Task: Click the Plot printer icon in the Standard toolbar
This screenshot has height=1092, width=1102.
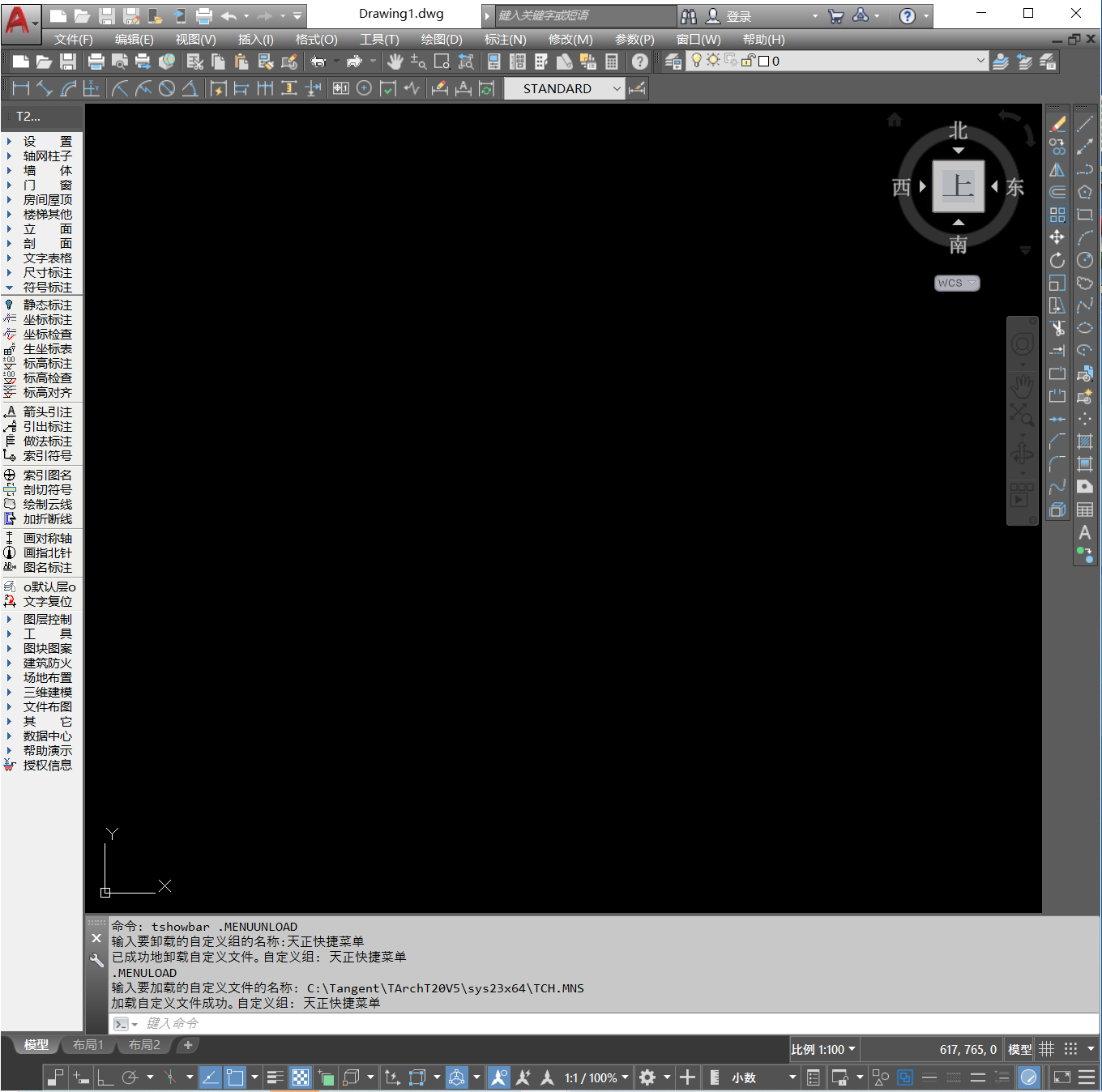Action: (x=96, y=62)
